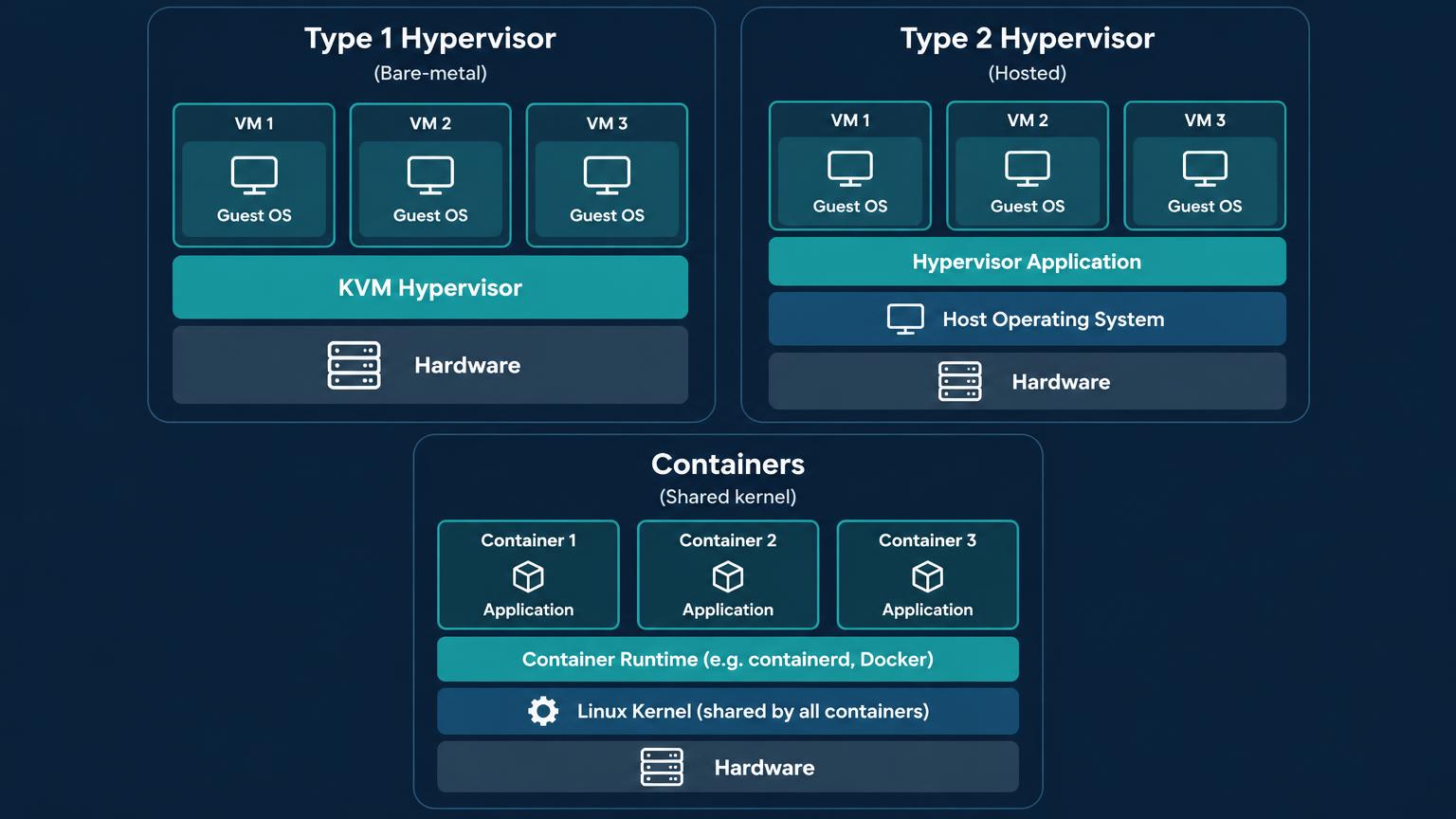Select the Container Runtime layer bar
The image size is (1456, 819).
728,659
